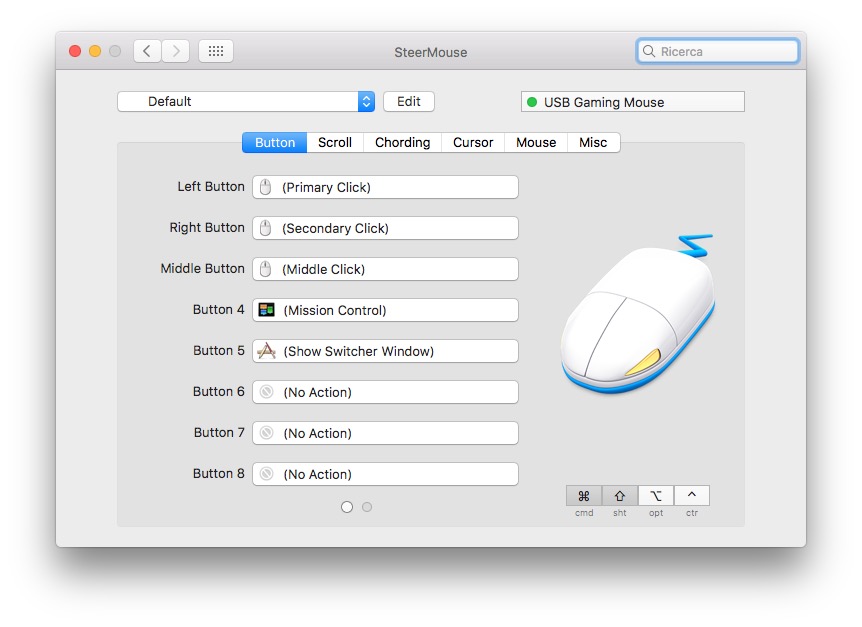Click the Middle Button label
862x627 pixels.
202,268
